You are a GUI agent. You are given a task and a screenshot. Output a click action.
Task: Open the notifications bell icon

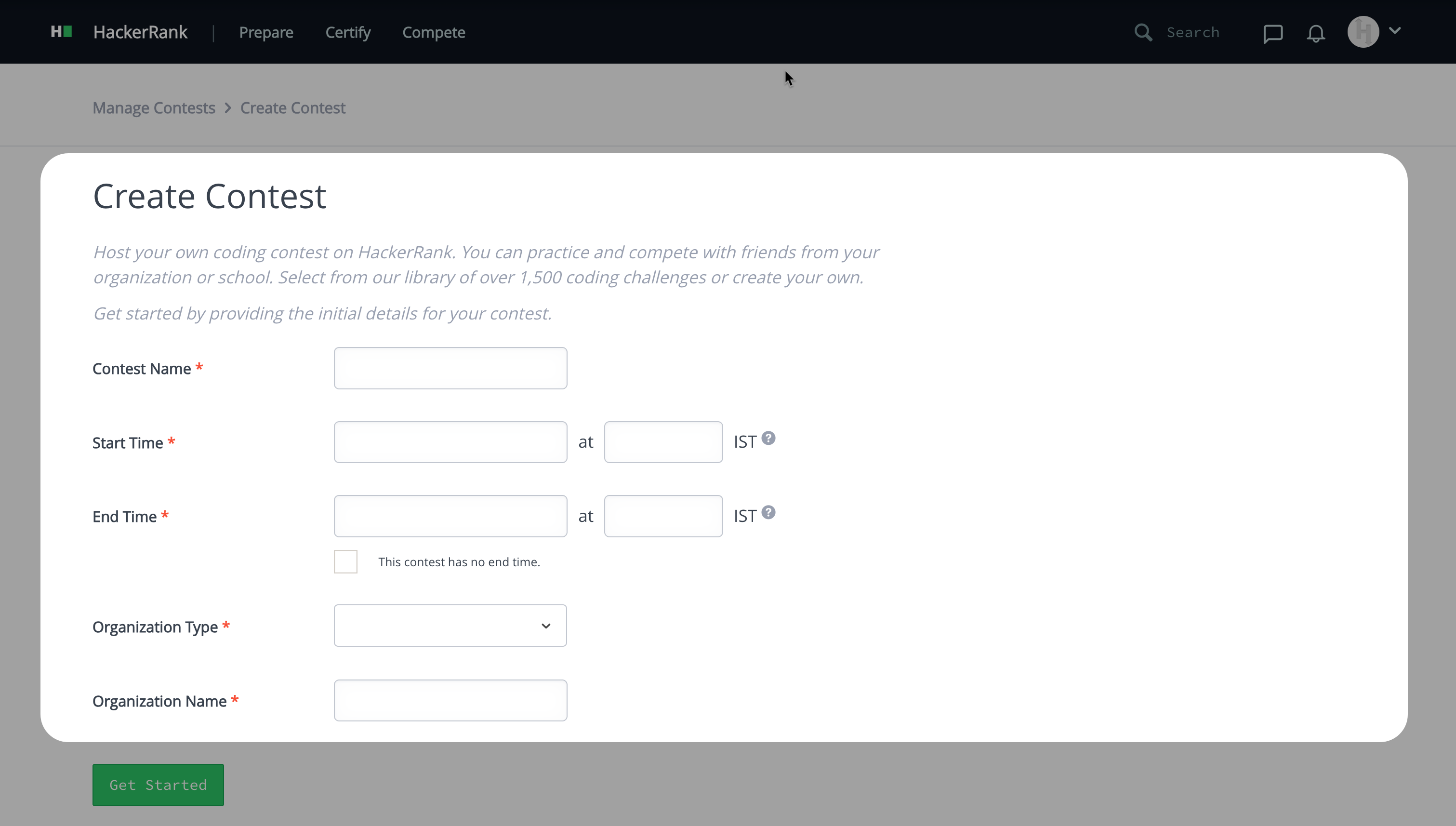(1316, 33)
